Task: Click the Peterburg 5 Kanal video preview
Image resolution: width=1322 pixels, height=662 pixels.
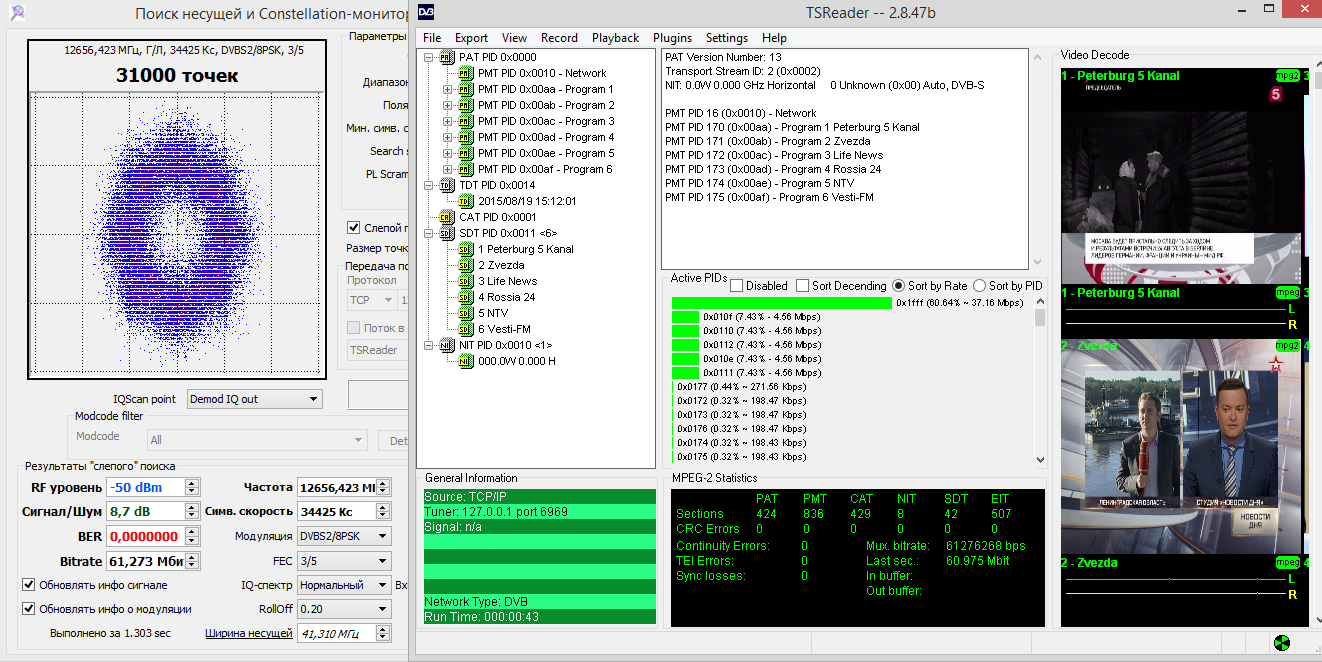Action: click(1180, 177)
